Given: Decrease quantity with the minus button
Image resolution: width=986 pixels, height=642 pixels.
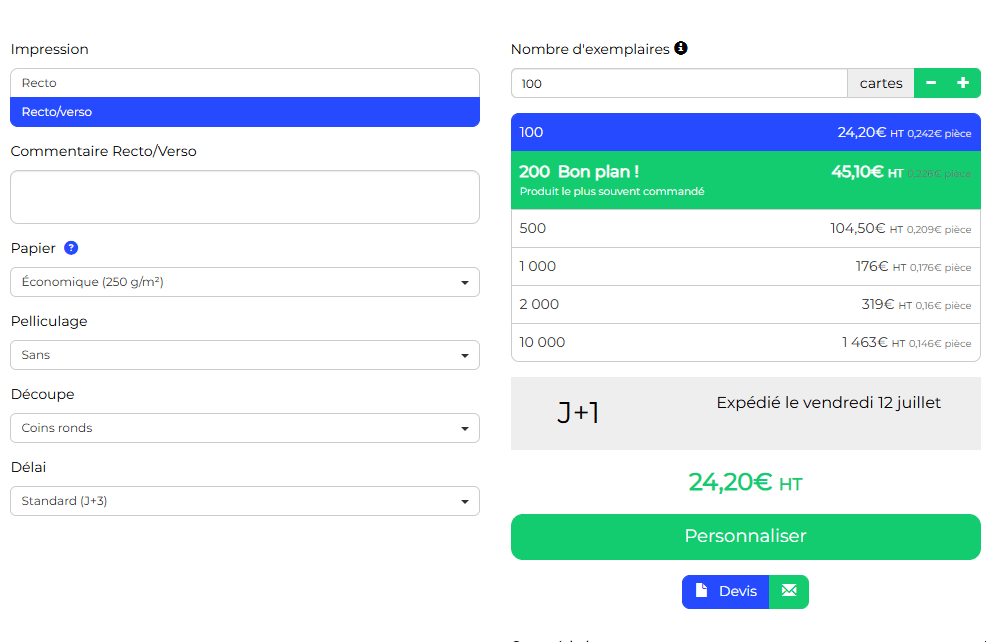Looking at the screenshot, I should pyautogui.click(x=931, y=83).
